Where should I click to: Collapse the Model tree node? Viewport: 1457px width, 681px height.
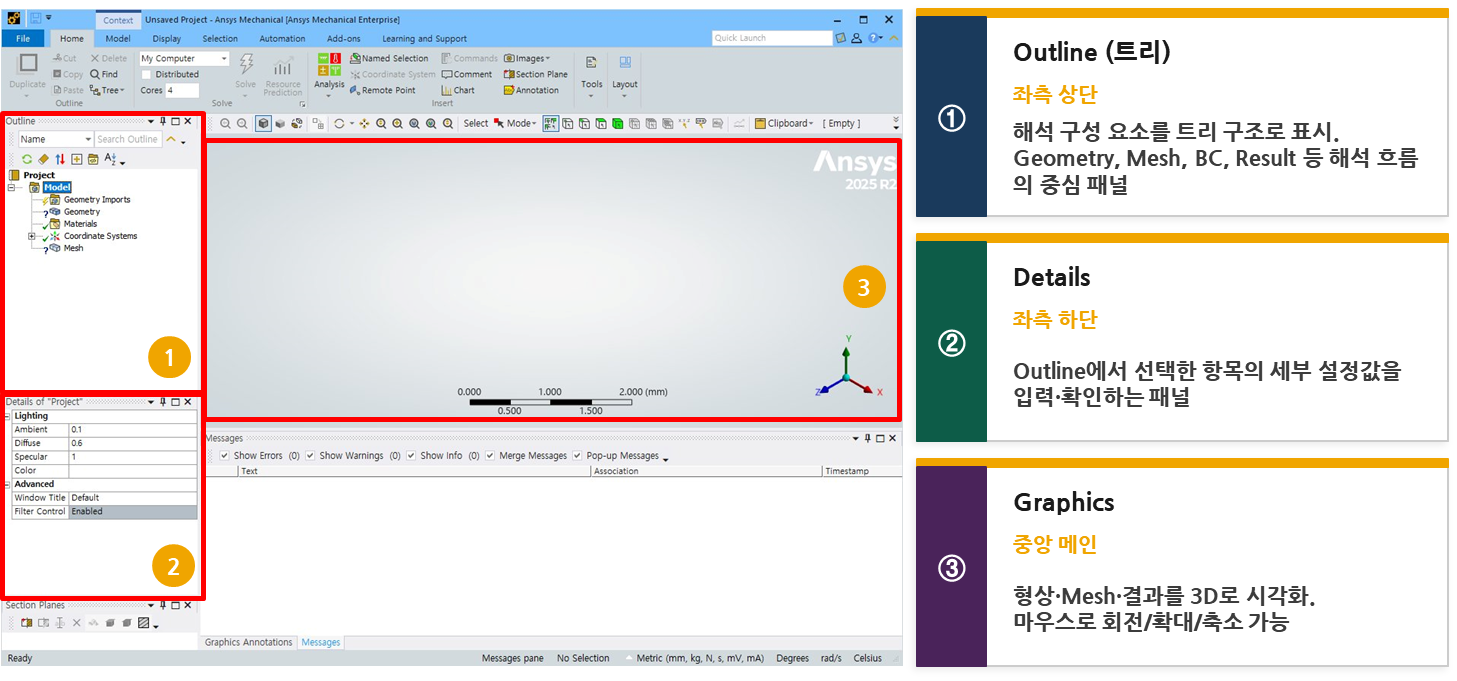coord(11,187)
